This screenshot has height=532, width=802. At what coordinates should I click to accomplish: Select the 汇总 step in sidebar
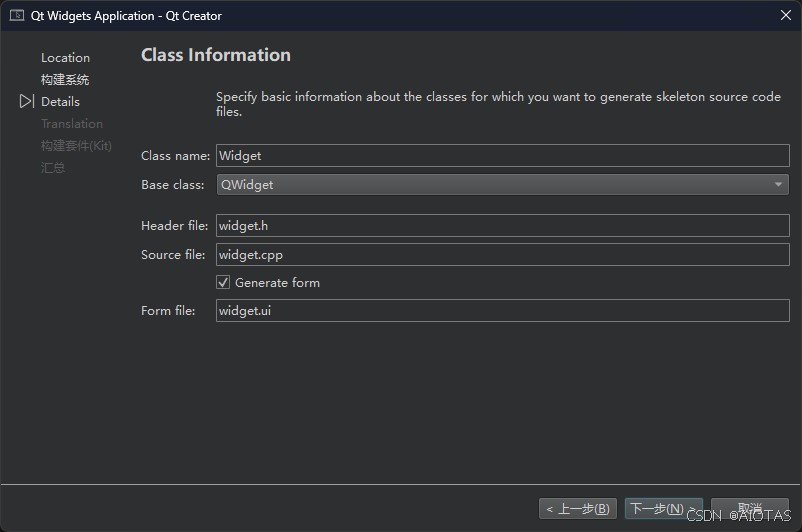[x=53, y=168]
